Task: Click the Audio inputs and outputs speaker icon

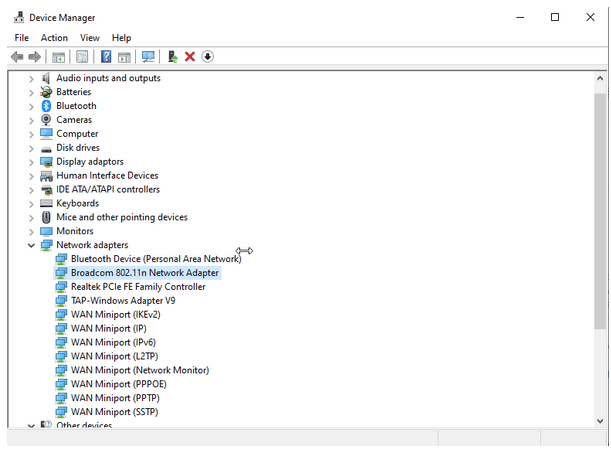Action: click(x=46, y=78)
